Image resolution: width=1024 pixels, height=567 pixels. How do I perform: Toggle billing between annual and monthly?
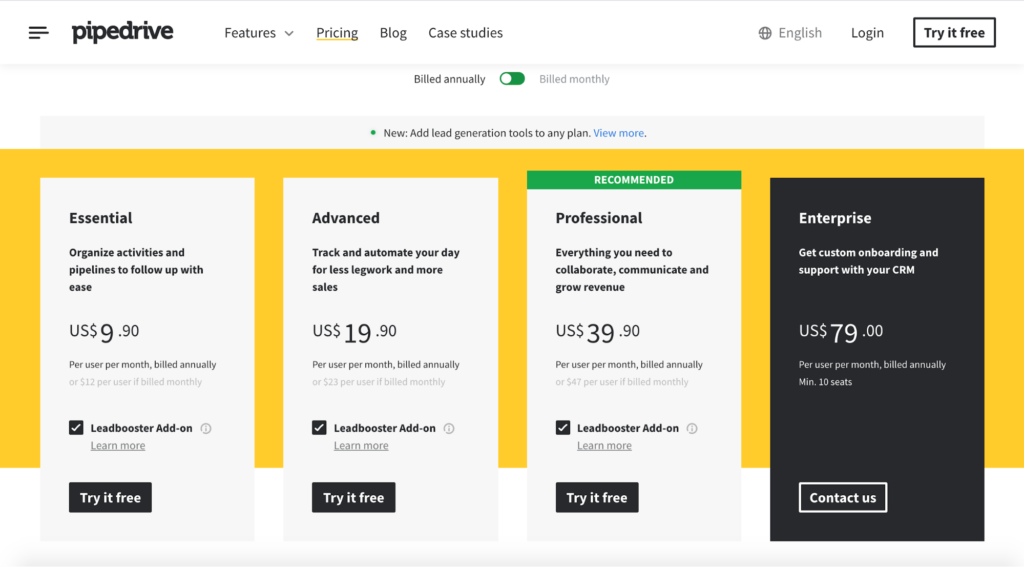point(512,79)
